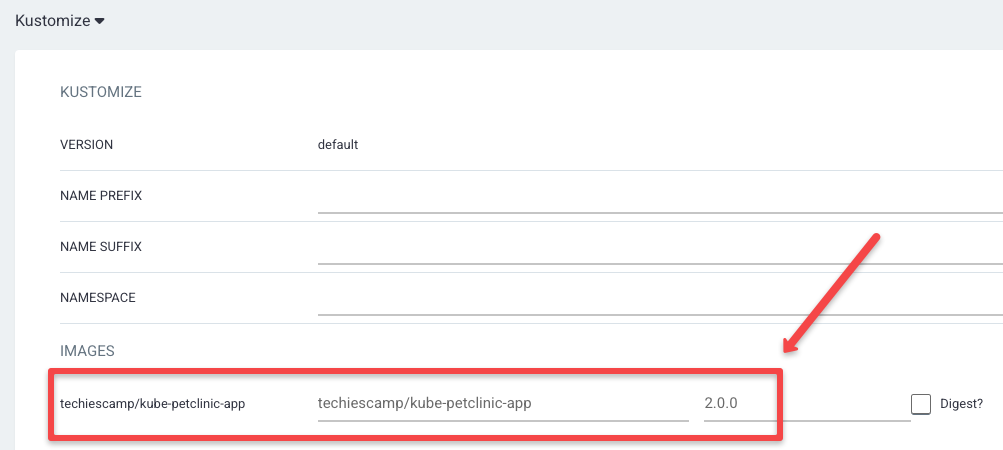Click the NAMESPACE label

pyautogui.click(x=98, y=297)
